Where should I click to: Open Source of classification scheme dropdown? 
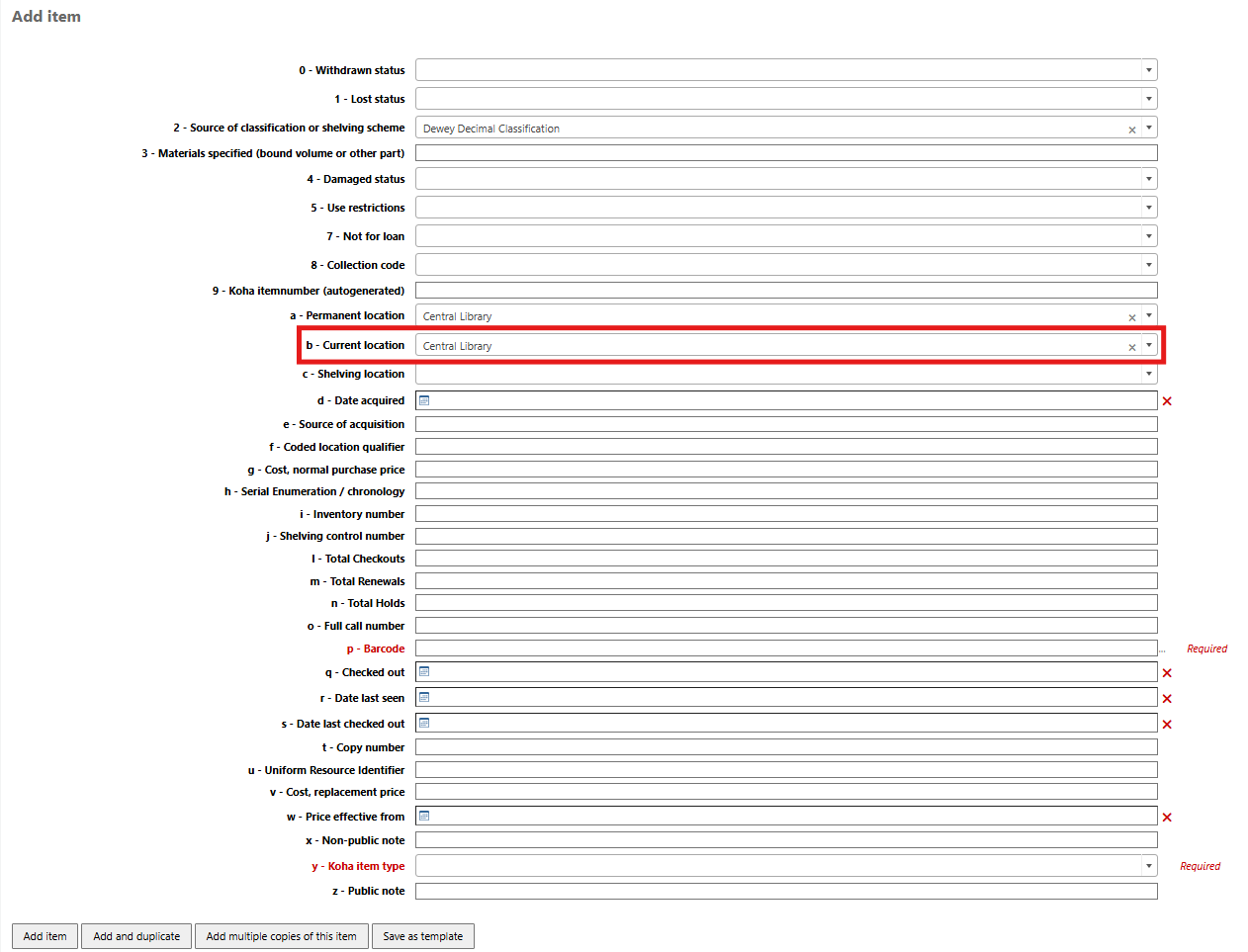(1149, 128)
